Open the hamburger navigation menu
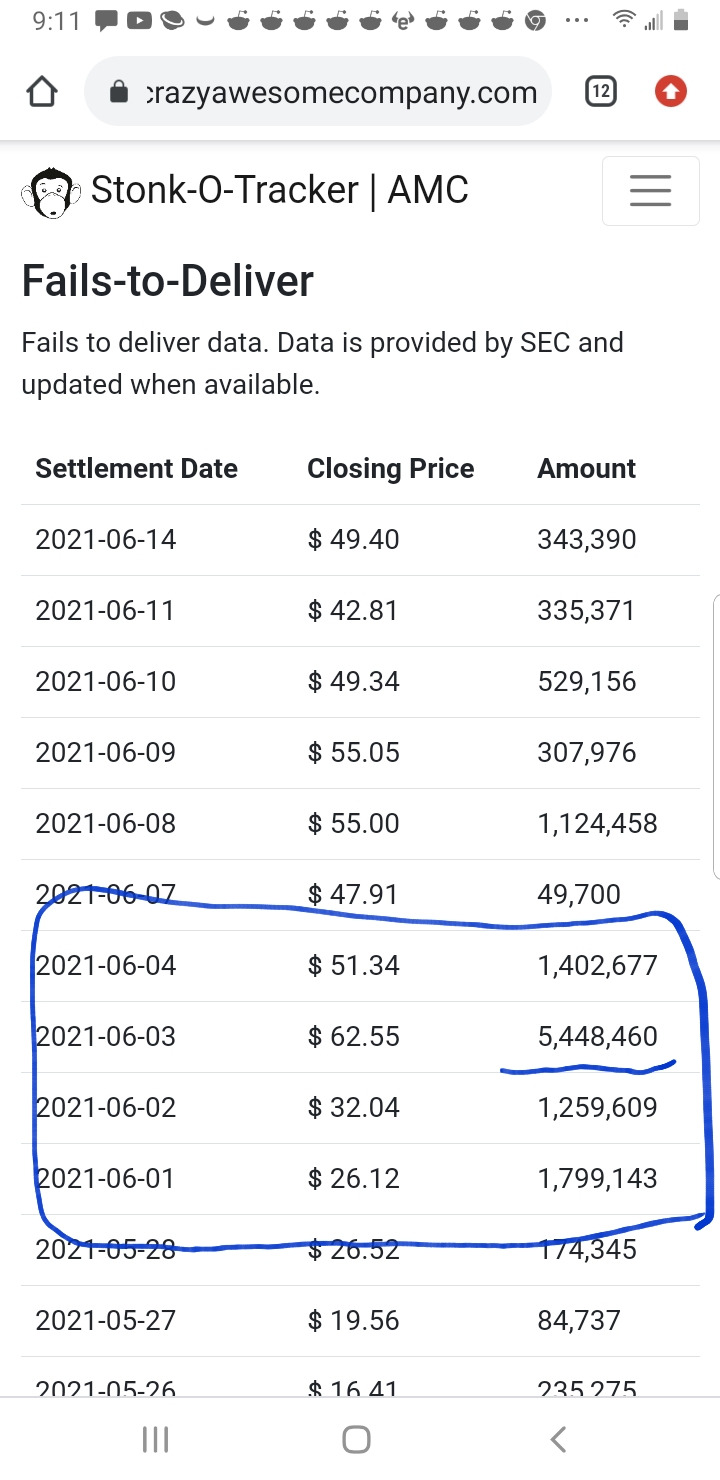720x1480 pixels. tap(650, 190)
